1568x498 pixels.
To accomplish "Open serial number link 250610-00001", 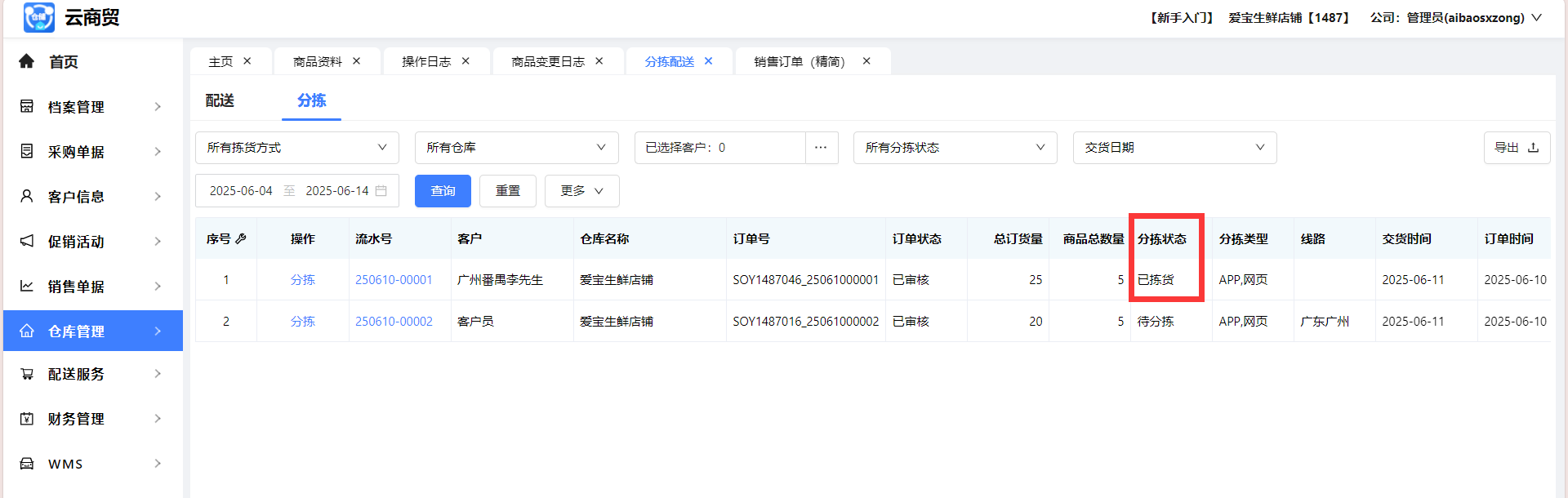I will coord(394,279).
